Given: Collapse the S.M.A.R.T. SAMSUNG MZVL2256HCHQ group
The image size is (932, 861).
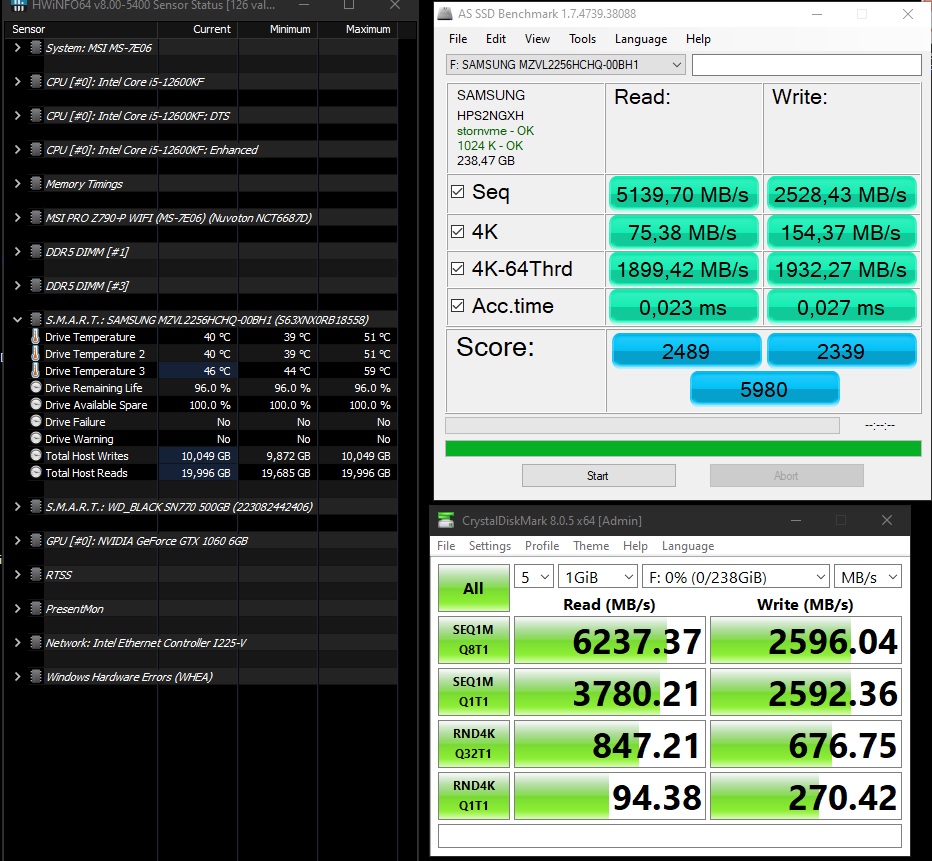Looking at the screenshot, I should click(x=17, y=320).
